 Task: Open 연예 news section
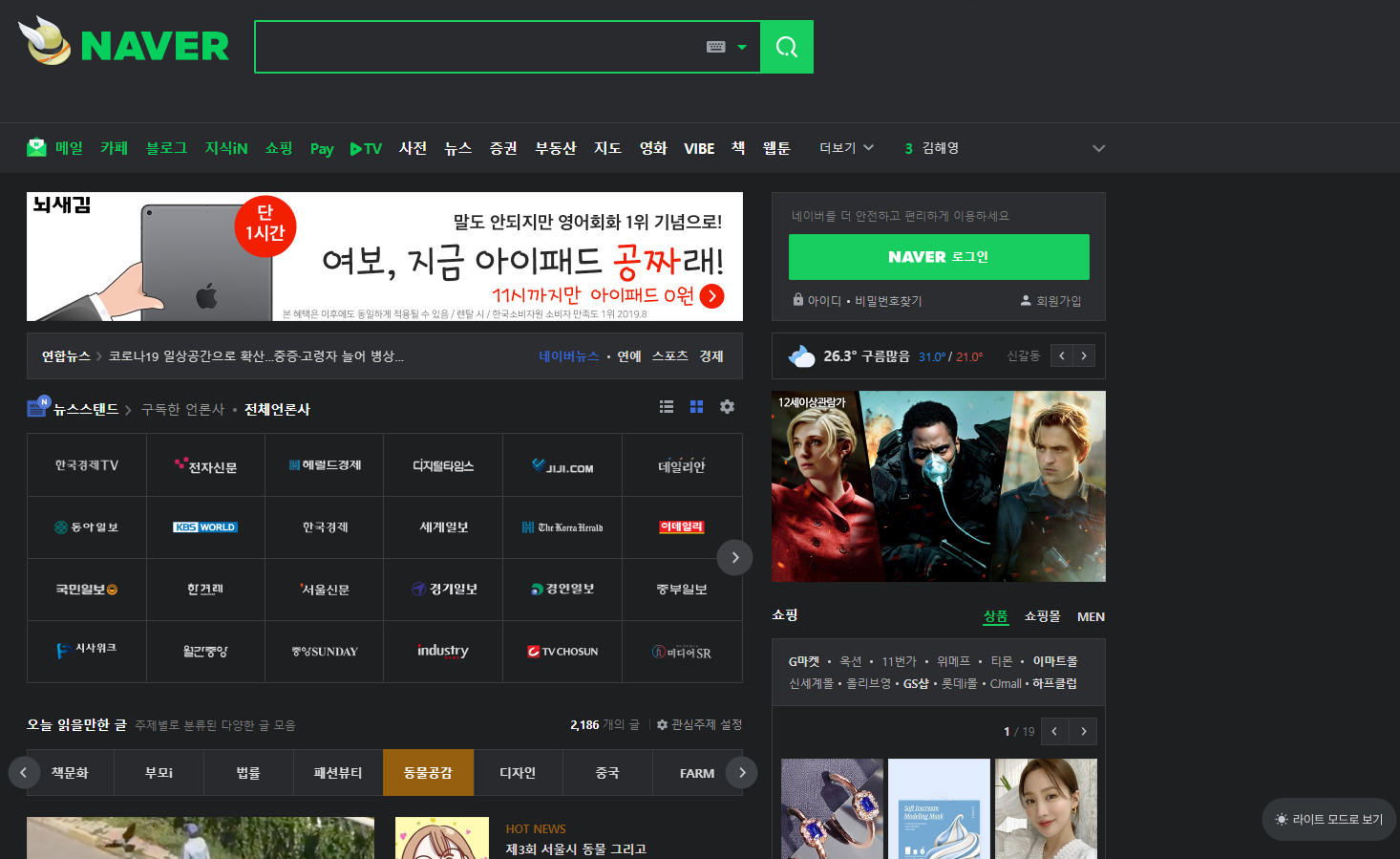(x=629, y=356)
